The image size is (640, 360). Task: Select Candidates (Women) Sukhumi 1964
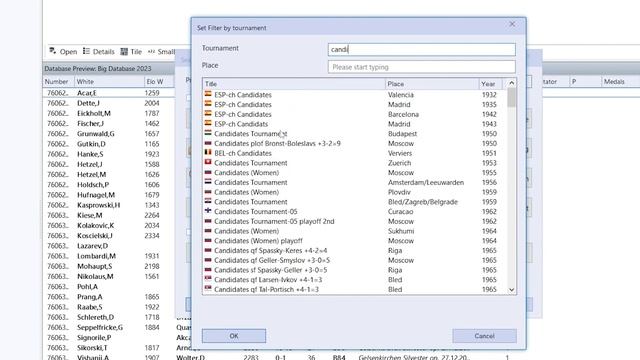tap(355, 231)
